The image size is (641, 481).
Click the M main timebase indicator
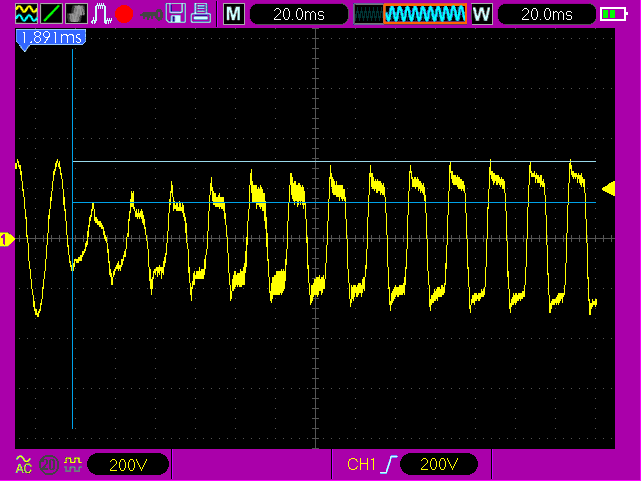click(232, 14)
